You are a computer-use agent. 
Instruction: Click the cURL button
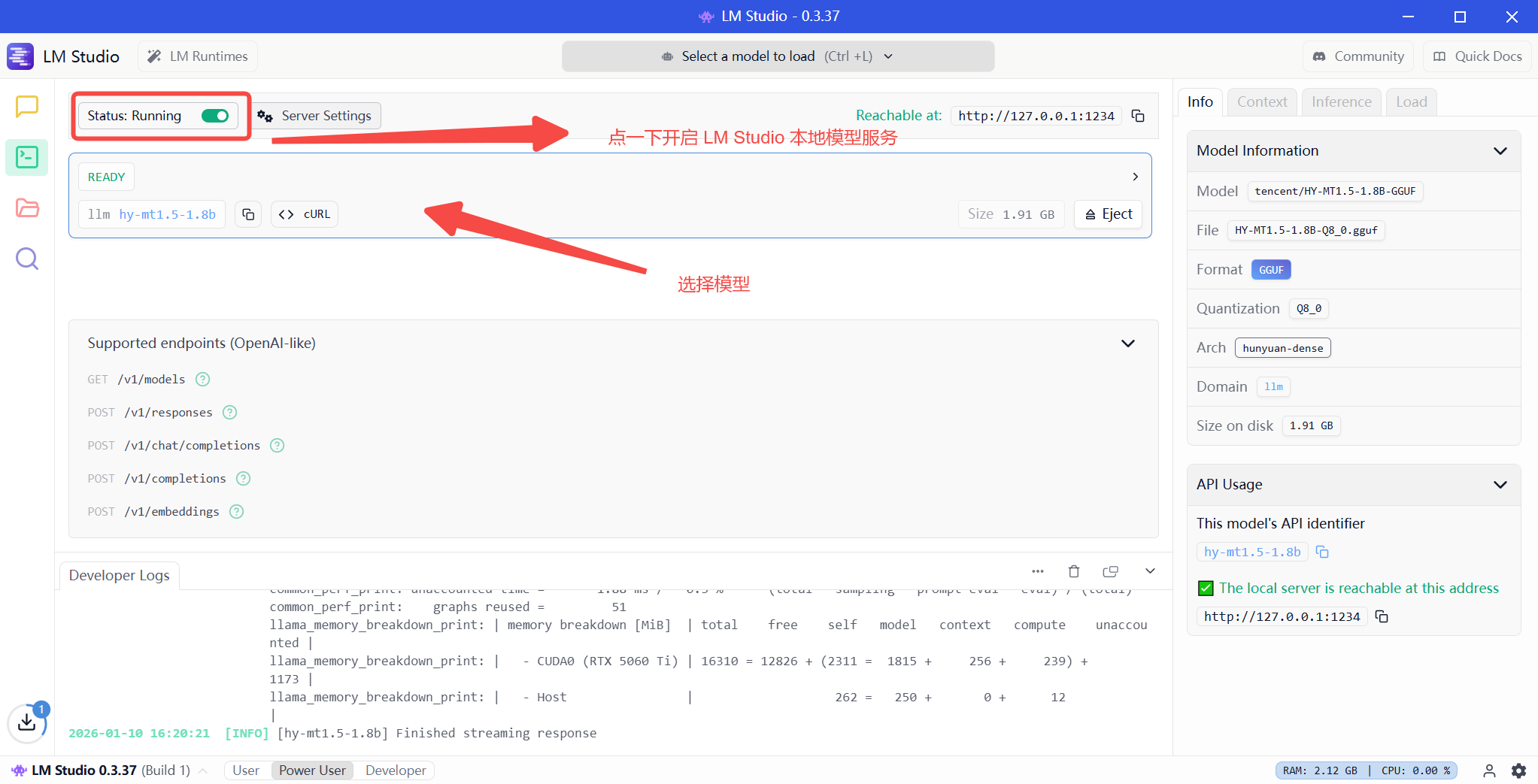click(305, 214)
